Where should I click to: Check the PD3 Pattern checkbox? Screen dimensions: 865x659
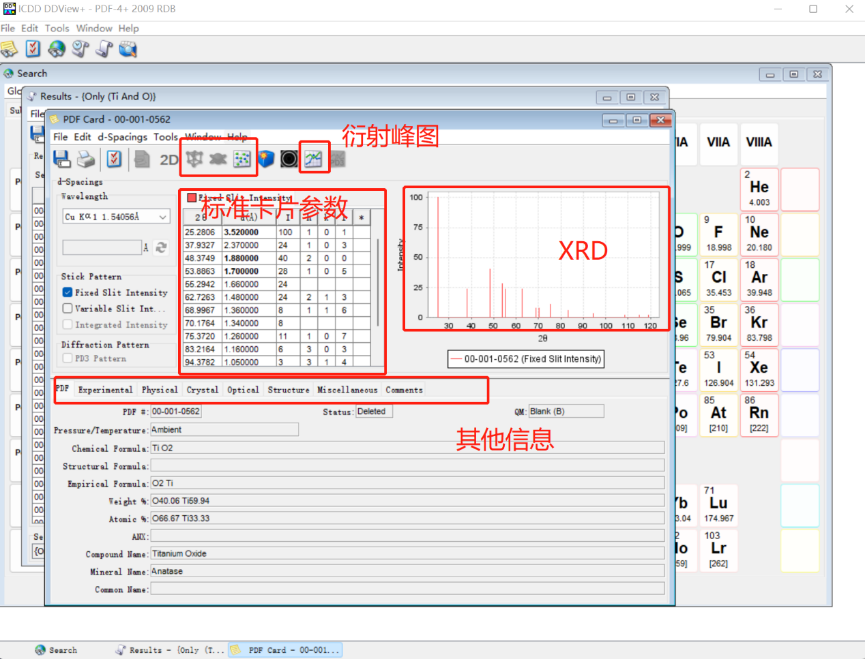coord(68,356)
